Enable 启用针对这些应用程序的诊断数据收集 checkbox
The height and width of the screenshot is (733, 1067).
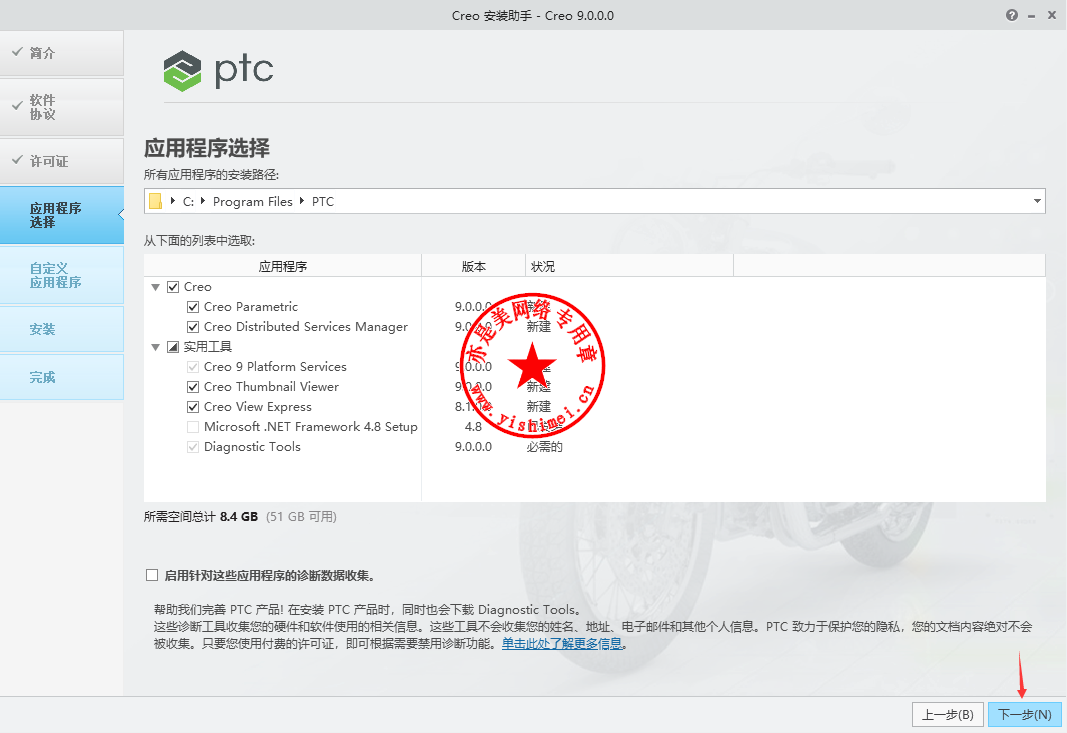point(152,575)
